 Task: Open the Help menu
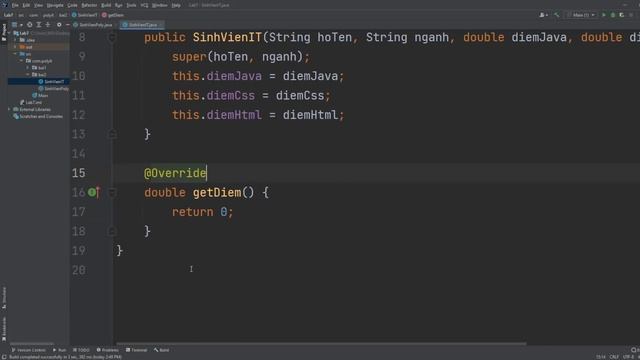pyautogui.click(x=176, y=5)
